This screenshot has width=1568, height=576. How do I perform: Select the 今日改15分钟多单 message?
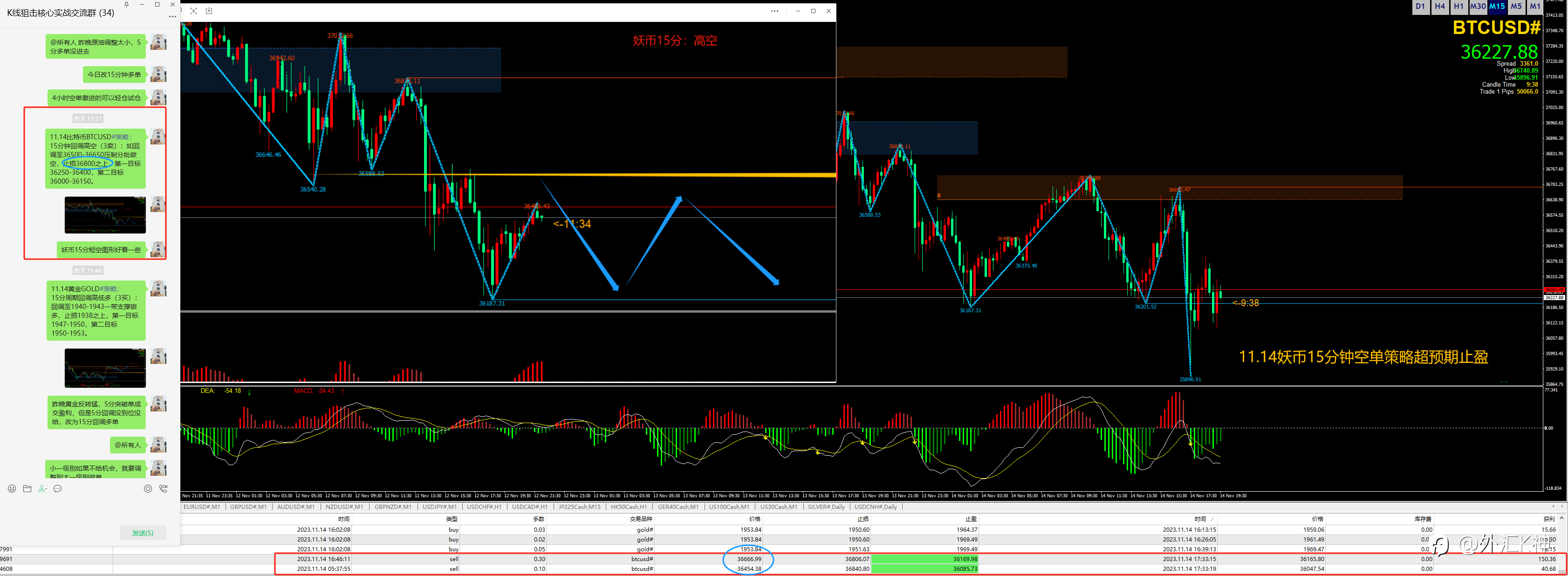tap(114, 75)
